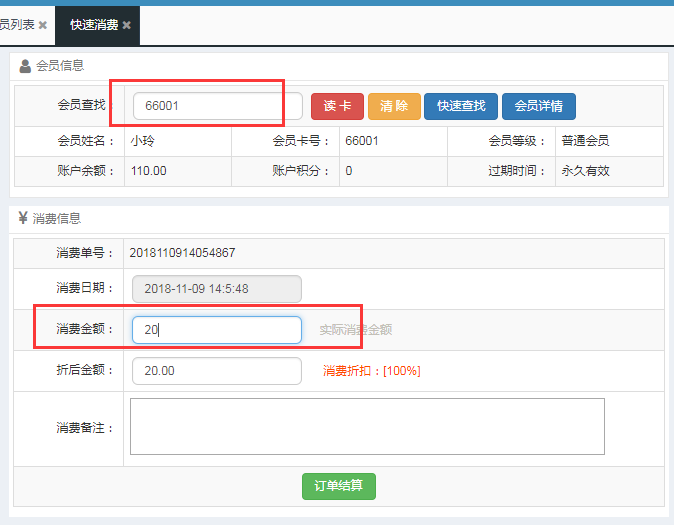
Task: Click the 消费备注： label
Action: point(84,428)
